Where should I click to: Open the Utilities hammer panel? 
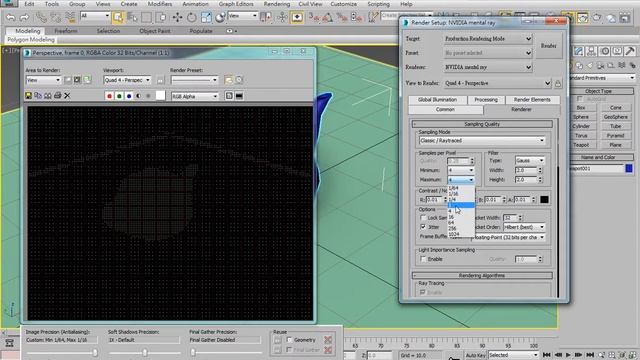[x=630, y=51]
